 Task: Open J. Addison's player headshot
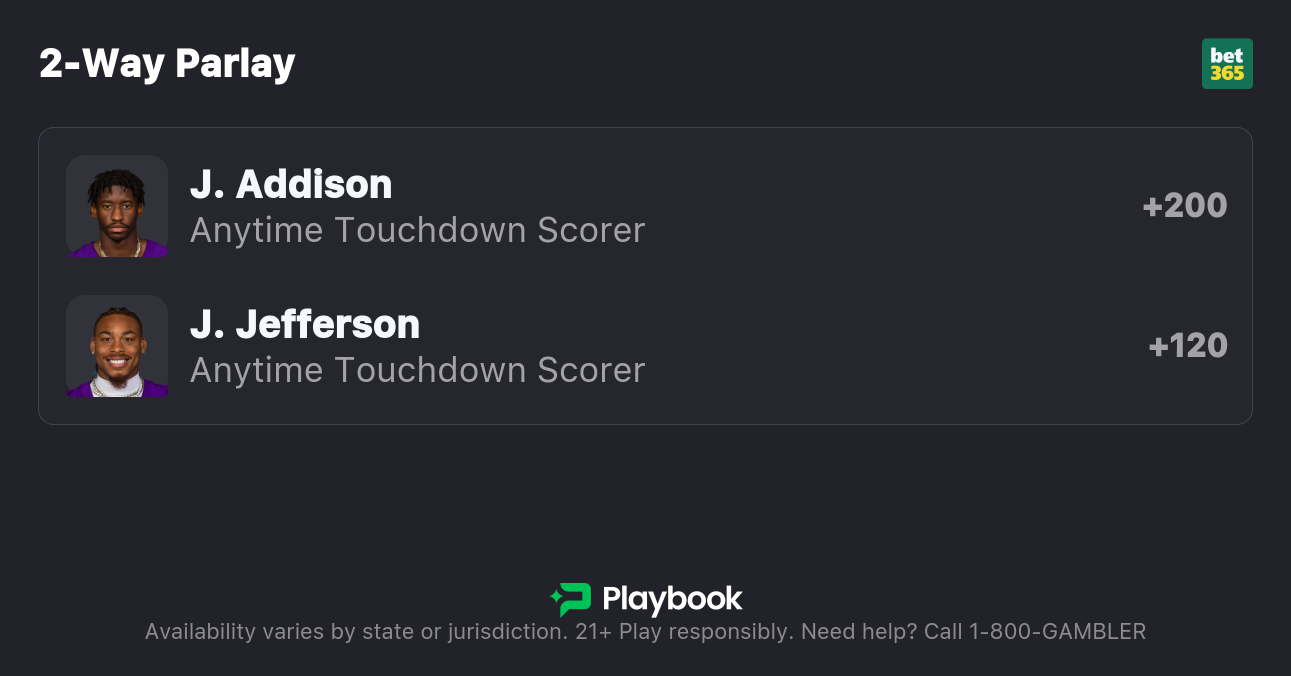click(117, 206)
